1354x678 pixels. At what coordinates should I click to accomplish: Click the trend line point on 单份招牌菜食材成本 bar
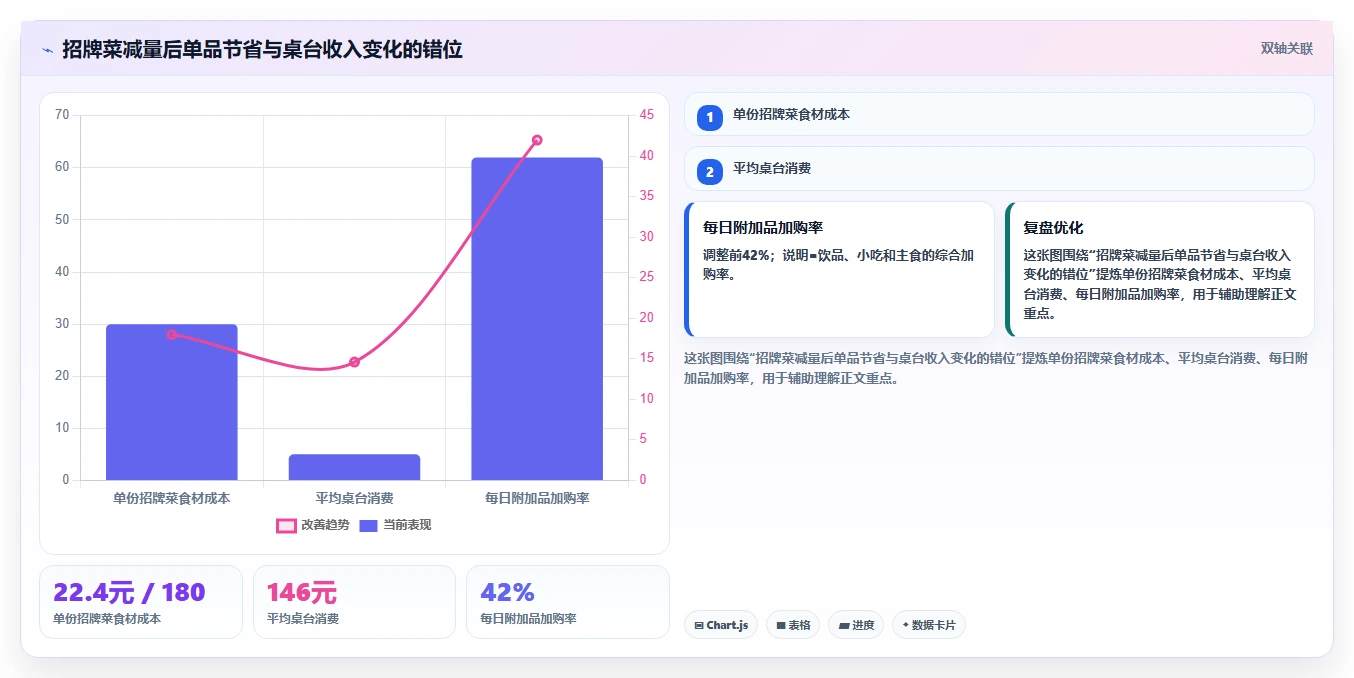point(172,334)
